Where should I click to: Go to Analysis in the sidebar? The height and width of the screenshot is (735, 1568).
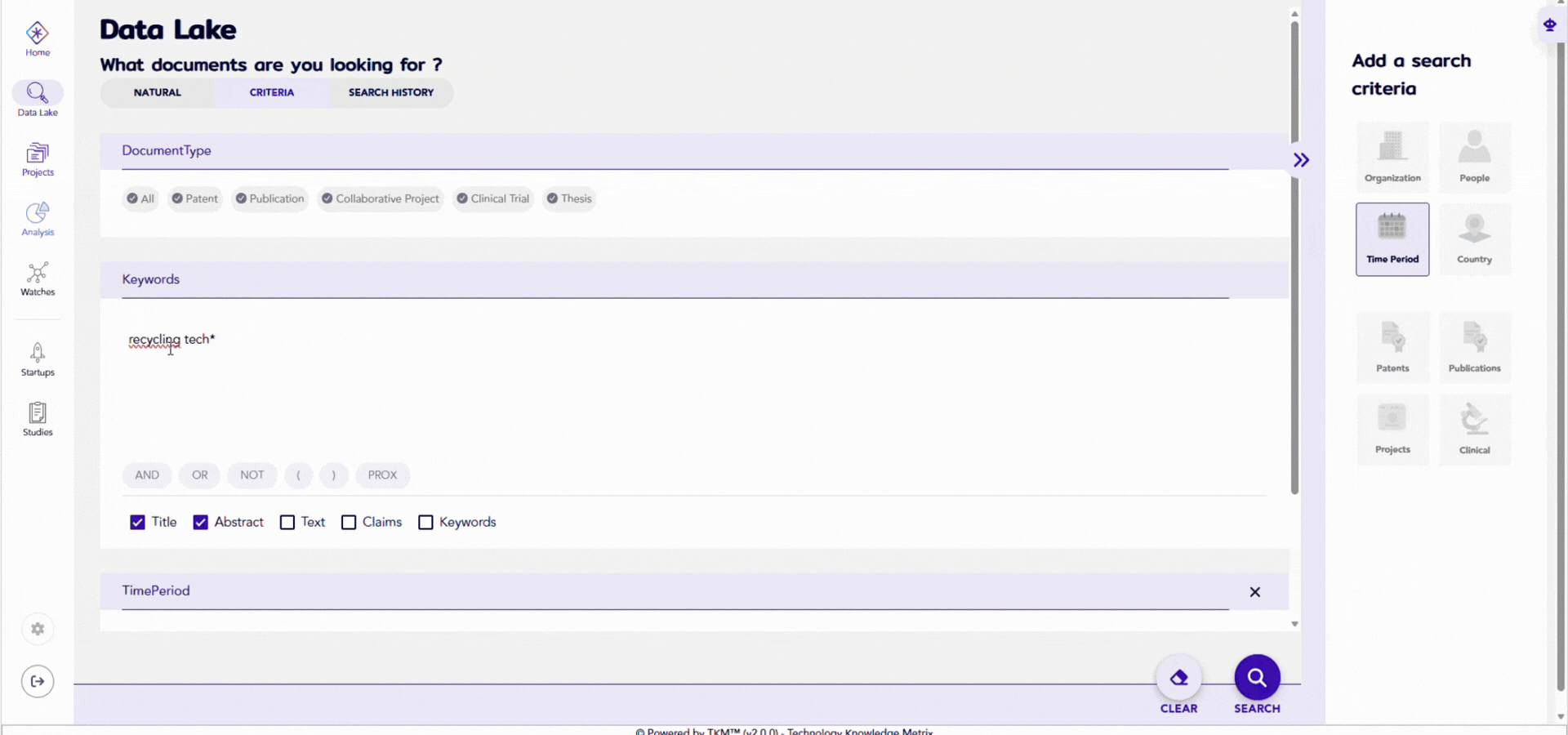(x=38, y=219)
